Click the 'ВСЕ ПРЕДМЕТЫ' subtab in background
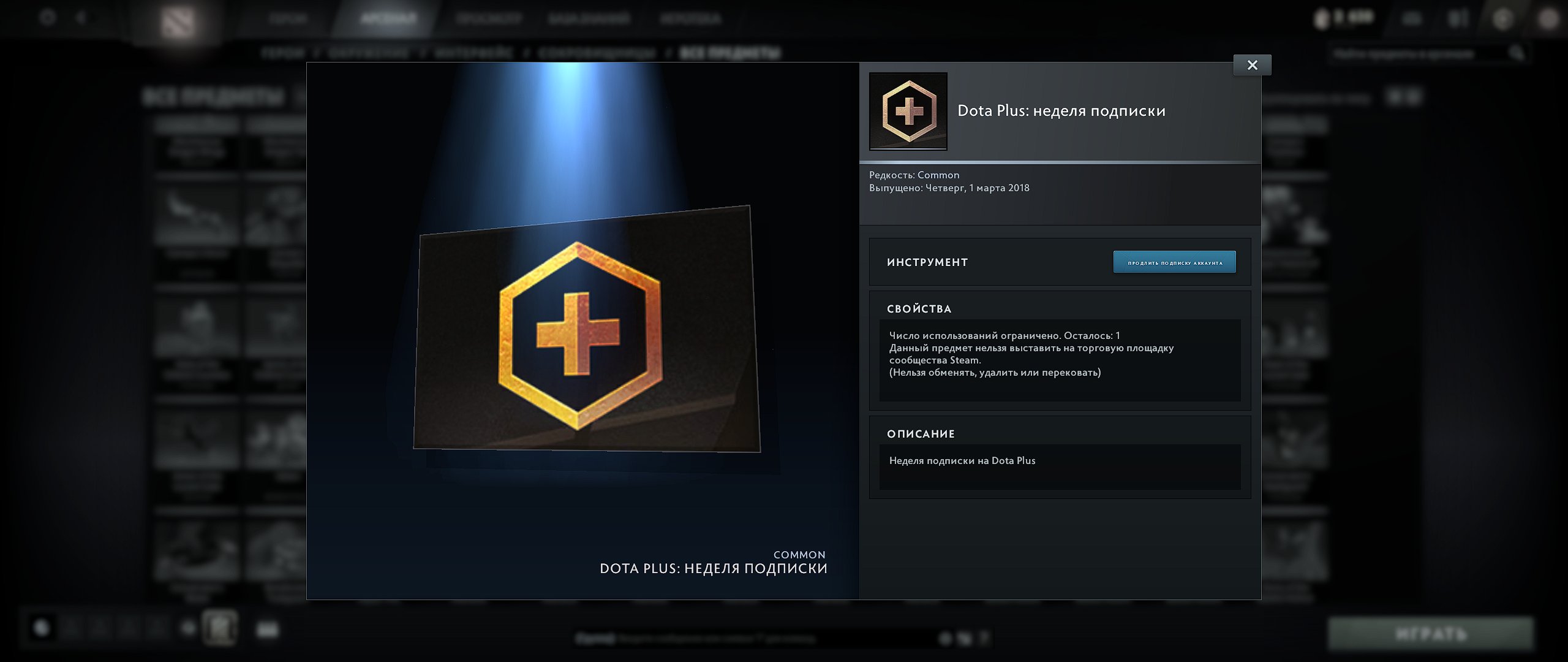 click(730, 53)
